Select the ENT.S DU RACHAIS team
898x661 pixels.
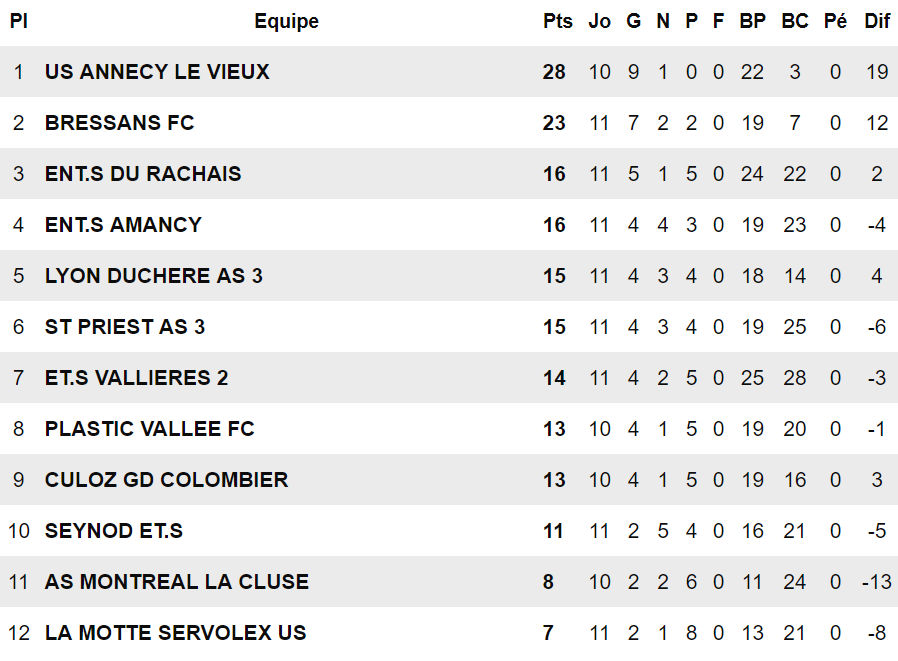click(143, 174)
